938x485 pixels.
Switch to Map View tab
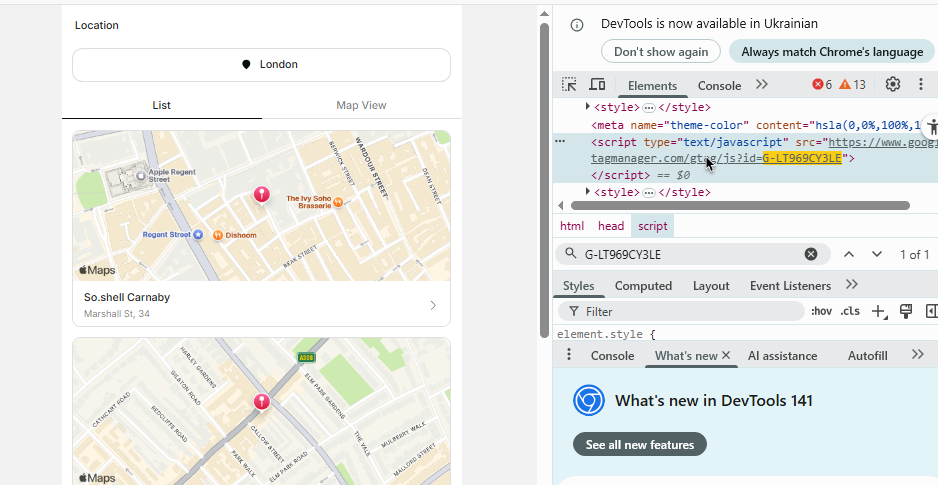pos(361,105)
